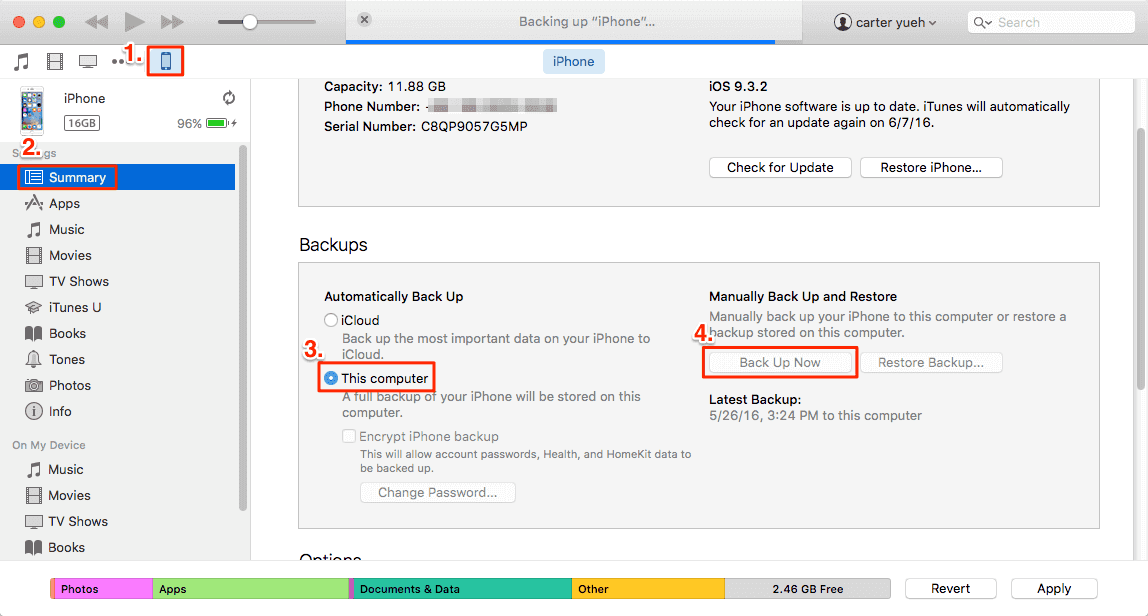Click the TV Shows media icon

point(88,60)
